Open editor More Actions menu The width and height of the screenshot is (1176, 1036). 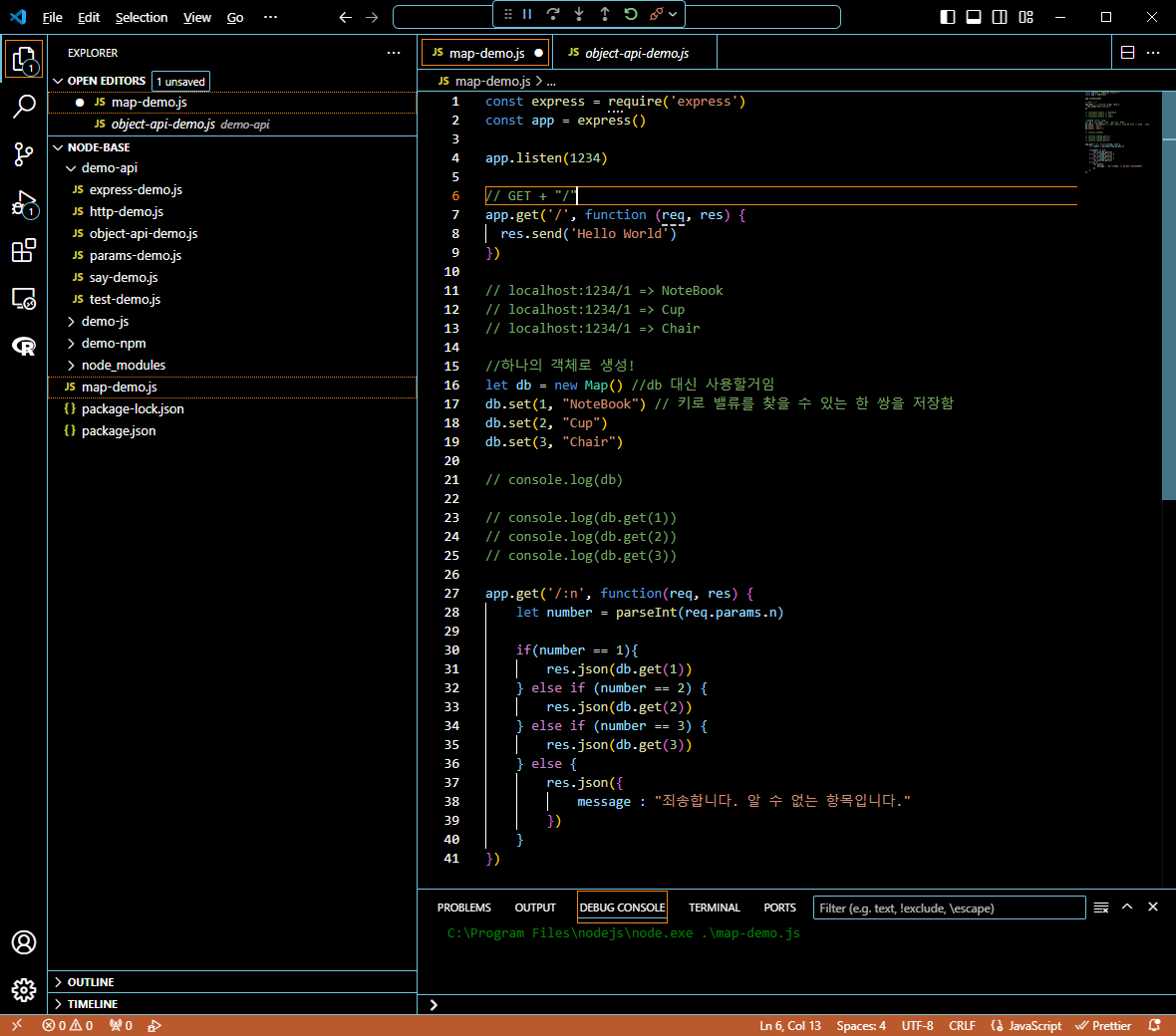pyautogui.click(x=1153, y=53)
